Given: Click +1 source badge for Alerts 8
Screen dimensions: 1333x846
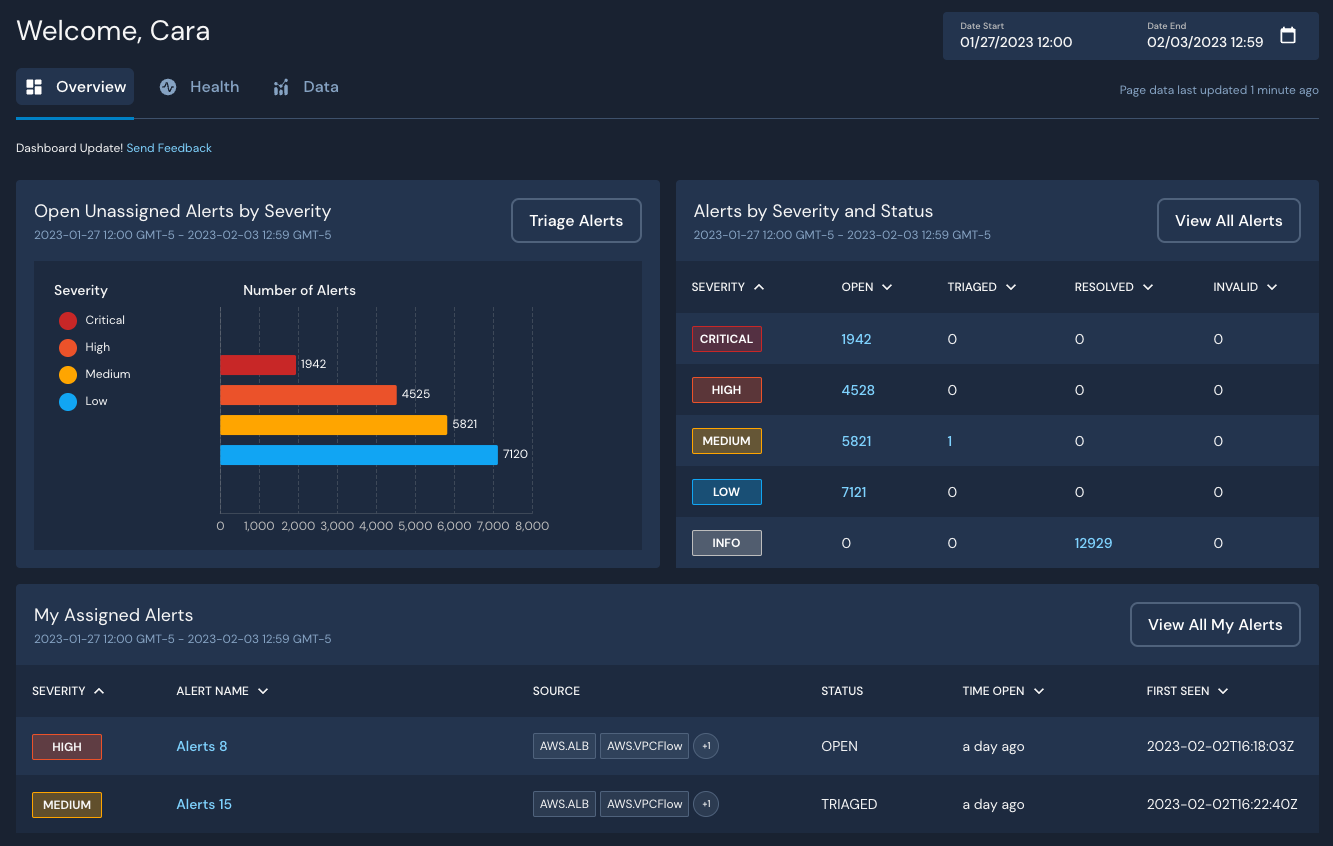Looking at the screenshot, I should pos(706,746).
